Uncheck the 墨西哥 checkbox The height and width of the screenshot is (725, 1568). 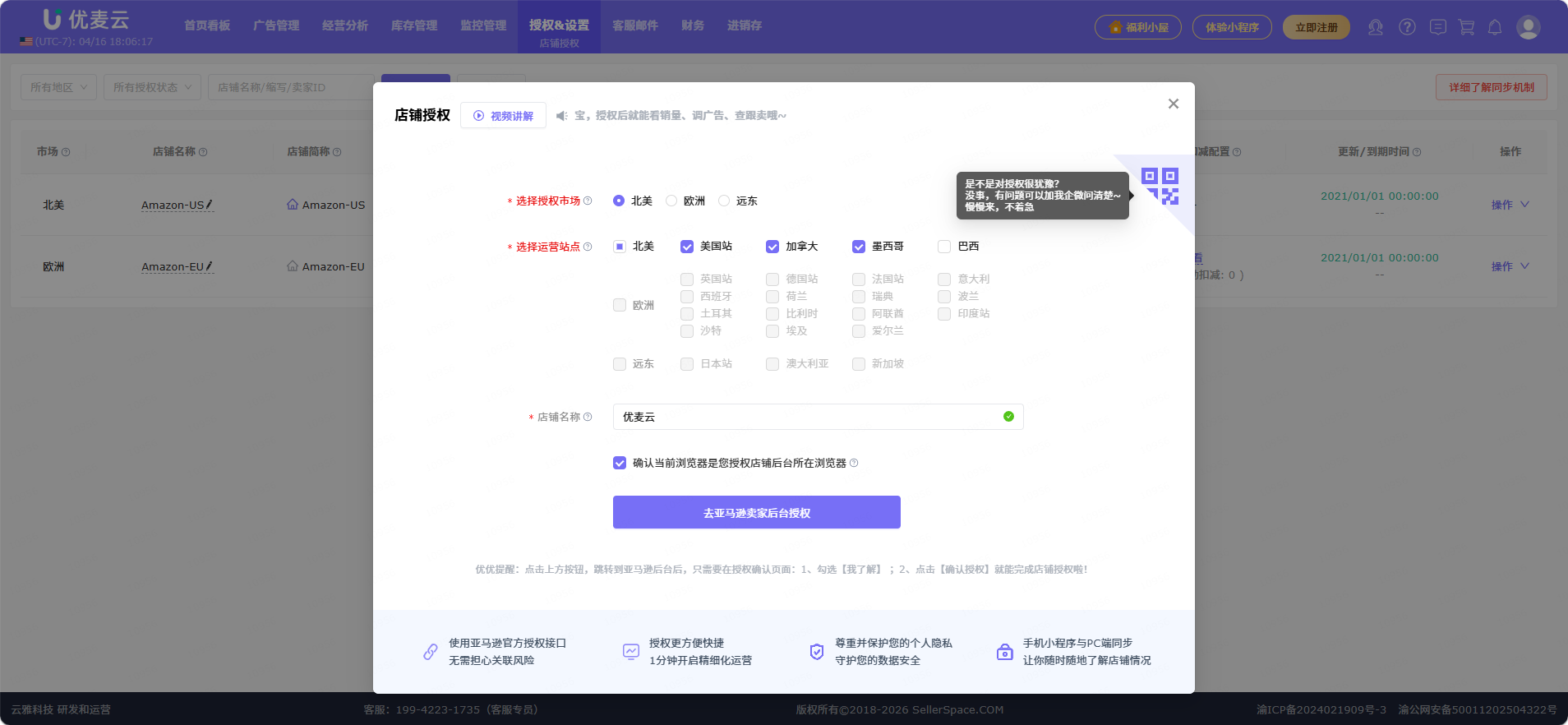(859, 247)
